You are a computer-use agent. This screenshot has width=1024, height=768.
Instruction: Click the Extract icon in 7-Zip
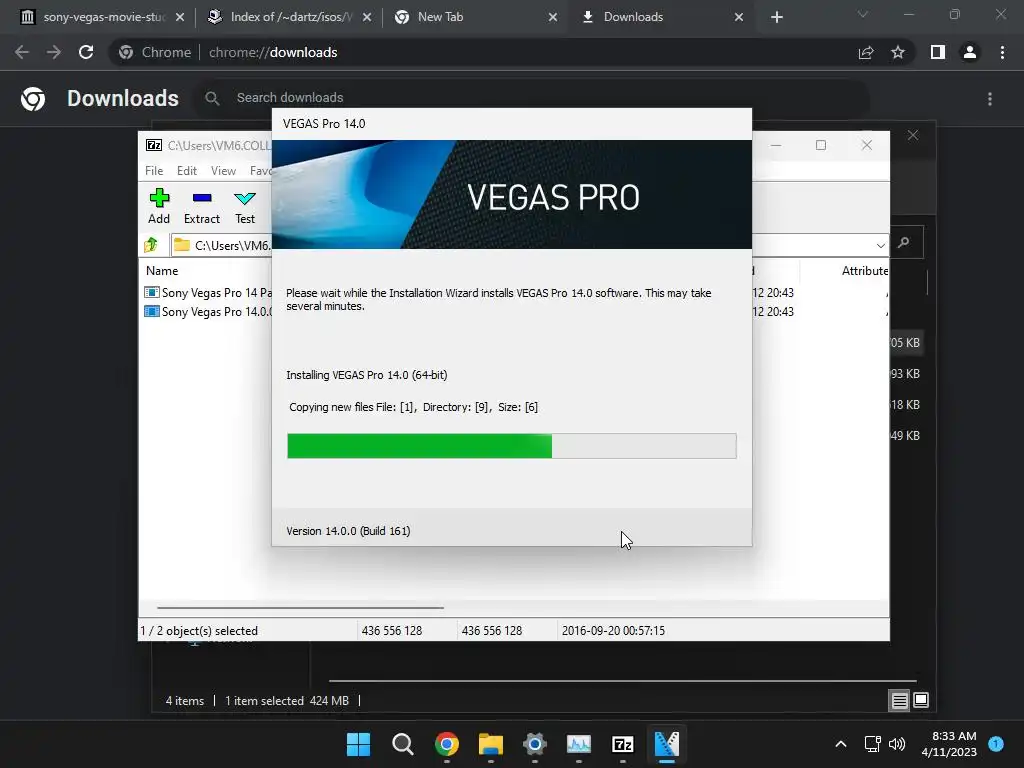pyautogui.click(x=202, y=206)
